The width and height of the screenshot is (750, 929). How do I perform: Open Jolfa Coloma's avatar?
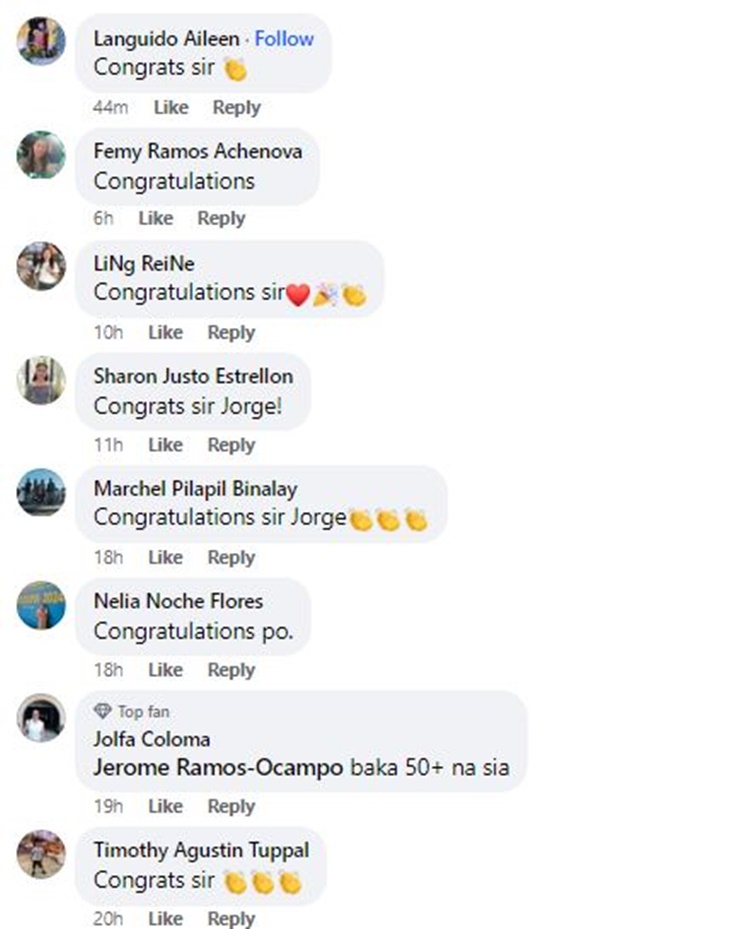point(41,717)
